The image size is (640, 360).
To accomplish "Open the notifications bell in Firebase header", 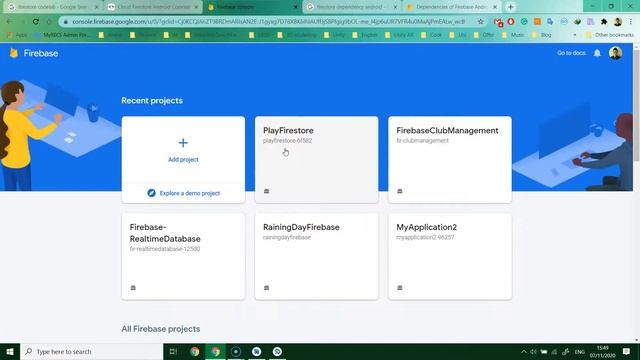I will 597,53.
